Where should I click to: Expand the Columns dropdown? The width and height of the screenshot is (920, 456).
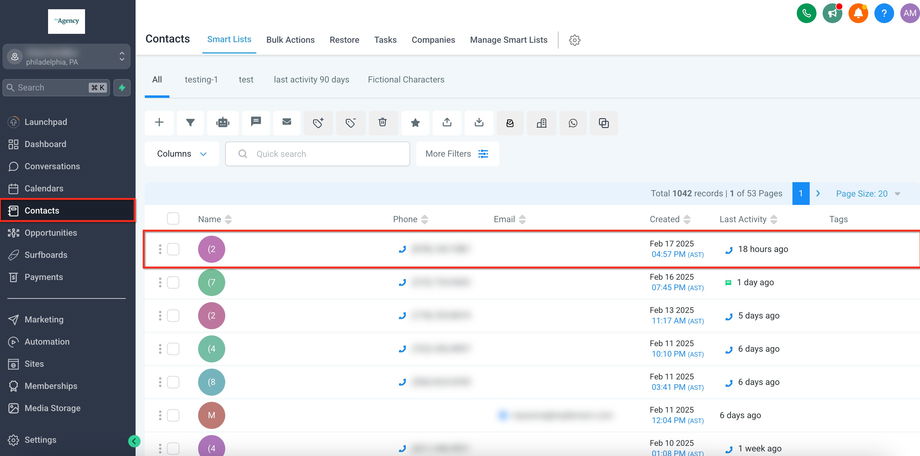click(x=182, y=154)
